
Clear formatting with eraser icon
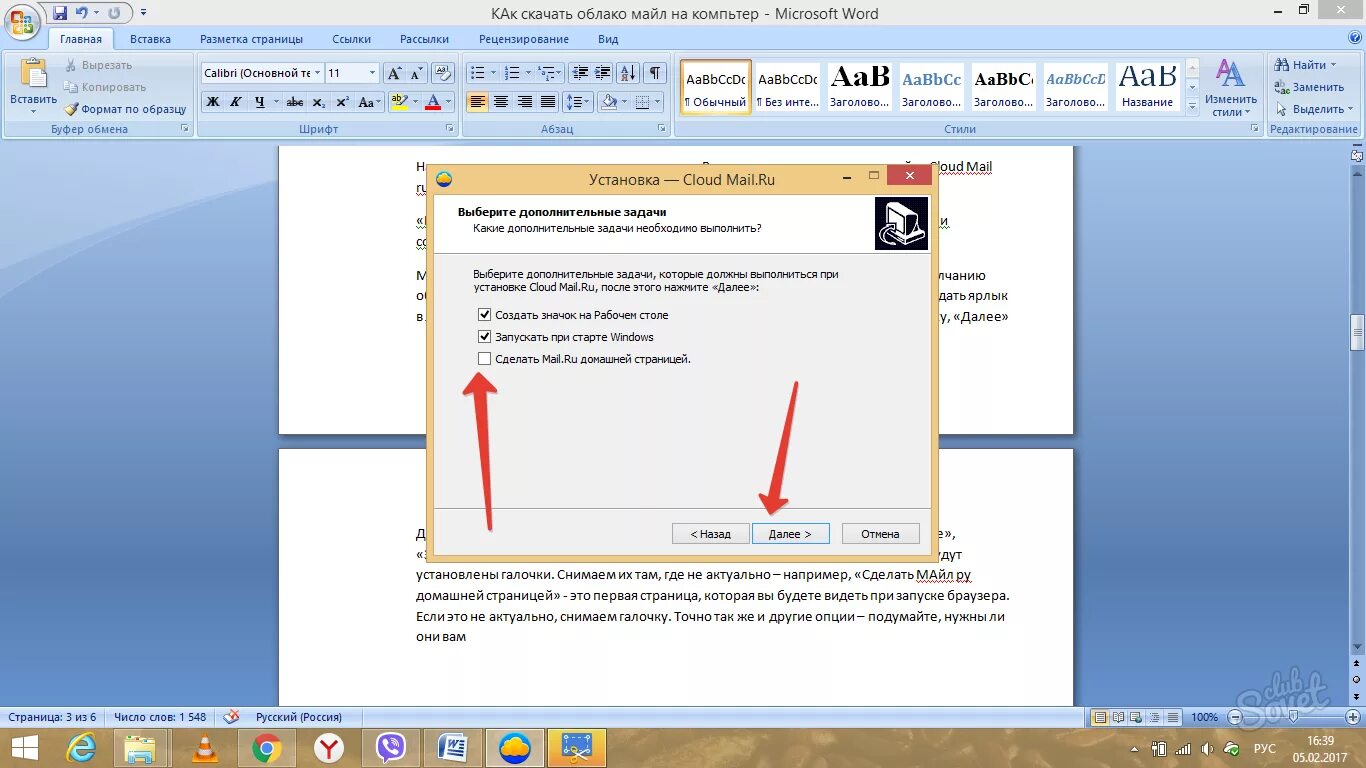[x=445, y=73]
